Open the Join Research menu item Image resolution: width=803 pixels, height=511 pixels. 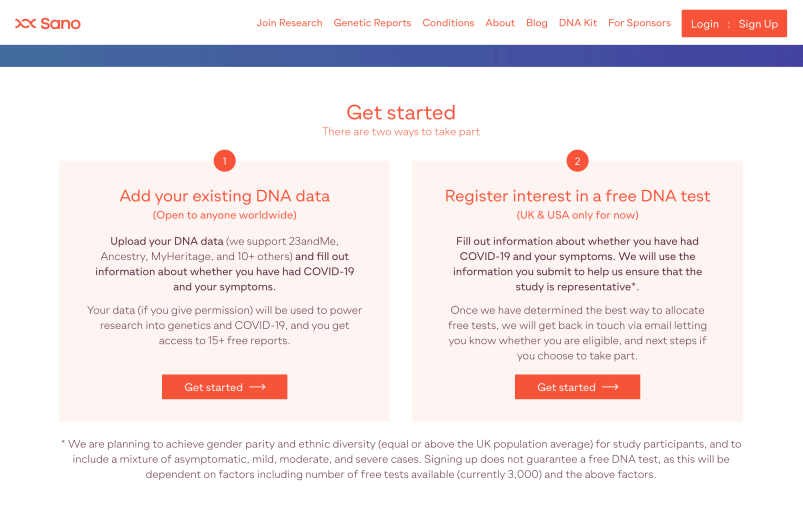click(x=289, y=23)
